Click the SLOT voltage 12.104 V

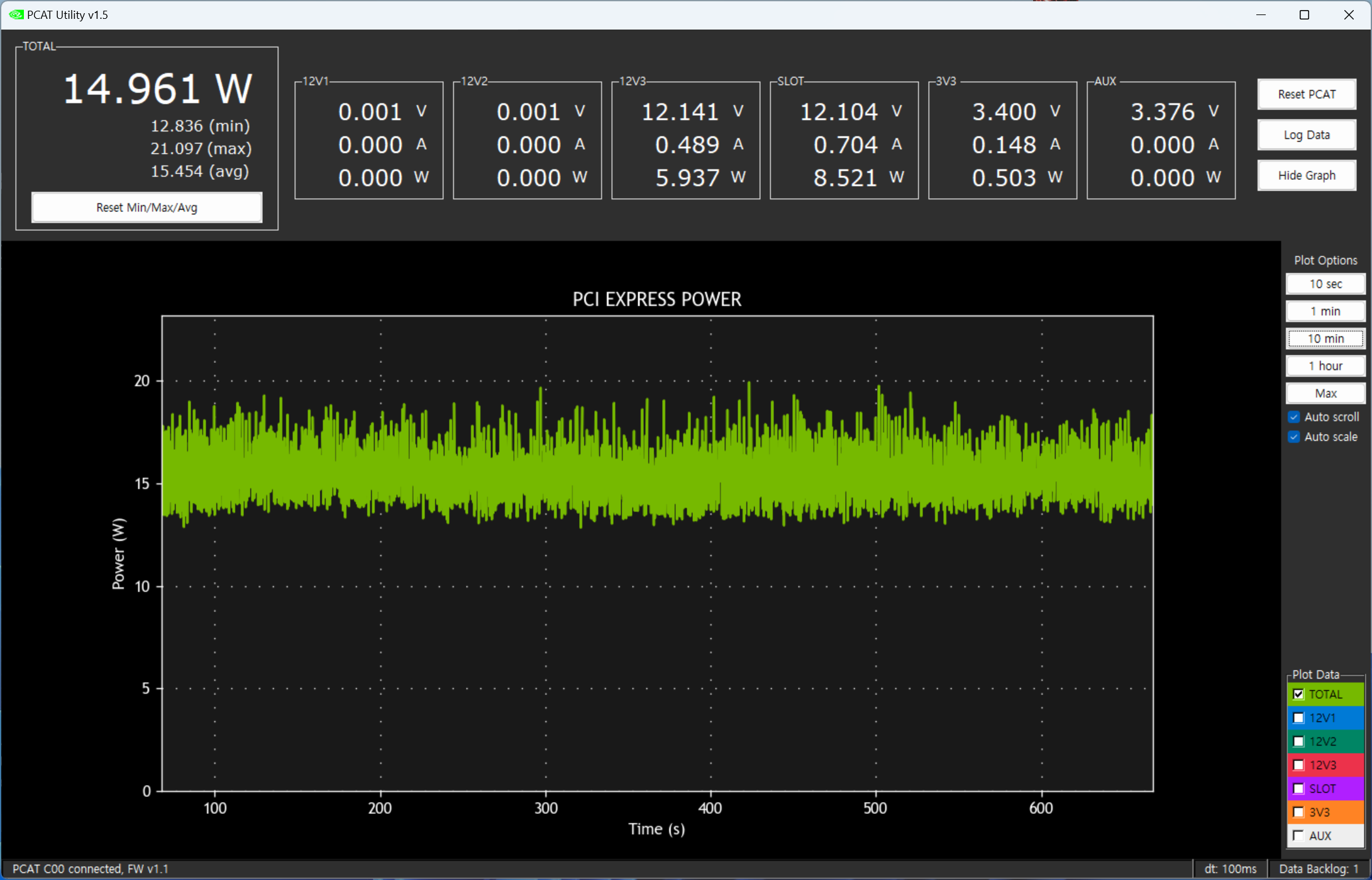click(x=851, y=112)
